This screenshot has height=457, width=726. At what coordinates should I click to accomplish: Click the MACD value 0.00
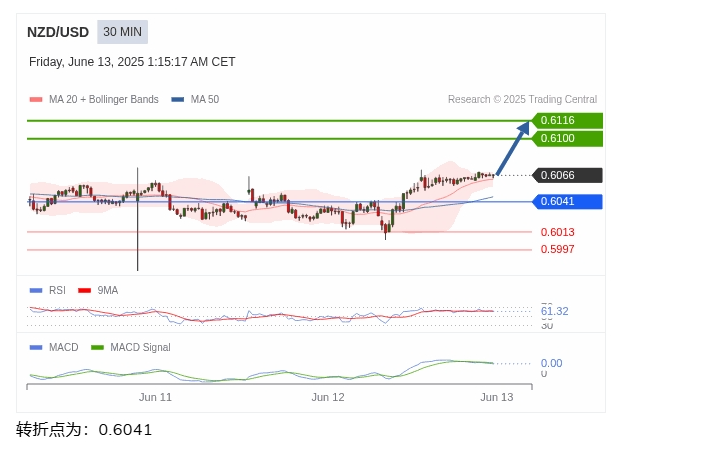551,363
